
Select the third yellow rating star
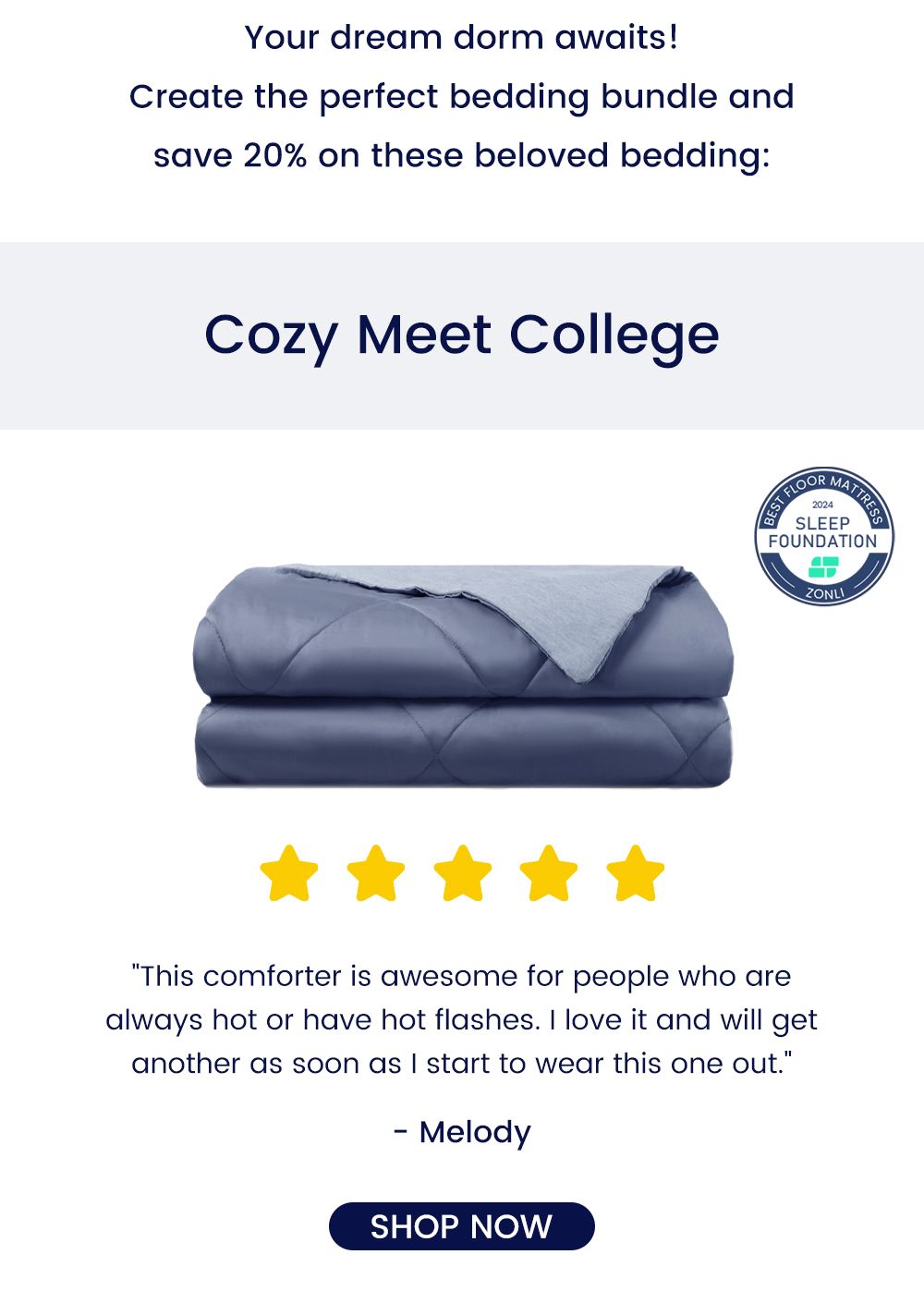pos(462,872)
